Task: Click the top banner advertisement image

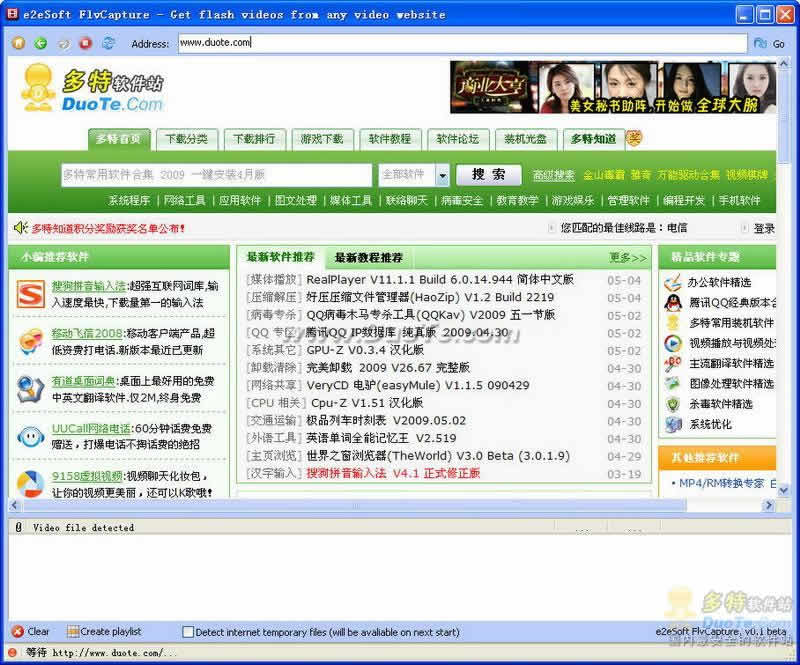Action: 613,87
